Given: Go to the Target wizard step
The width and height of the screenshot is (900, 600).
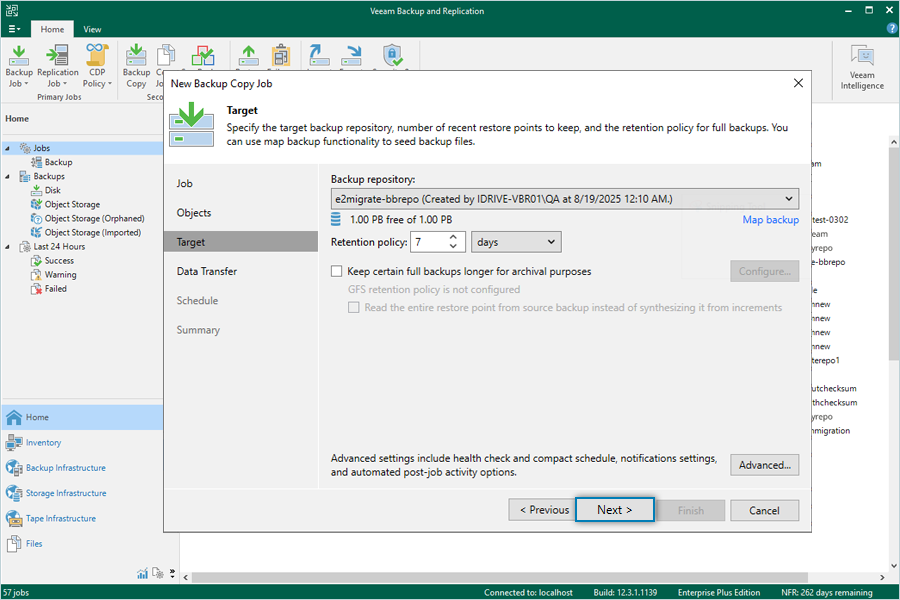Looking at the screenshot, I should click(x=241, y=242).
